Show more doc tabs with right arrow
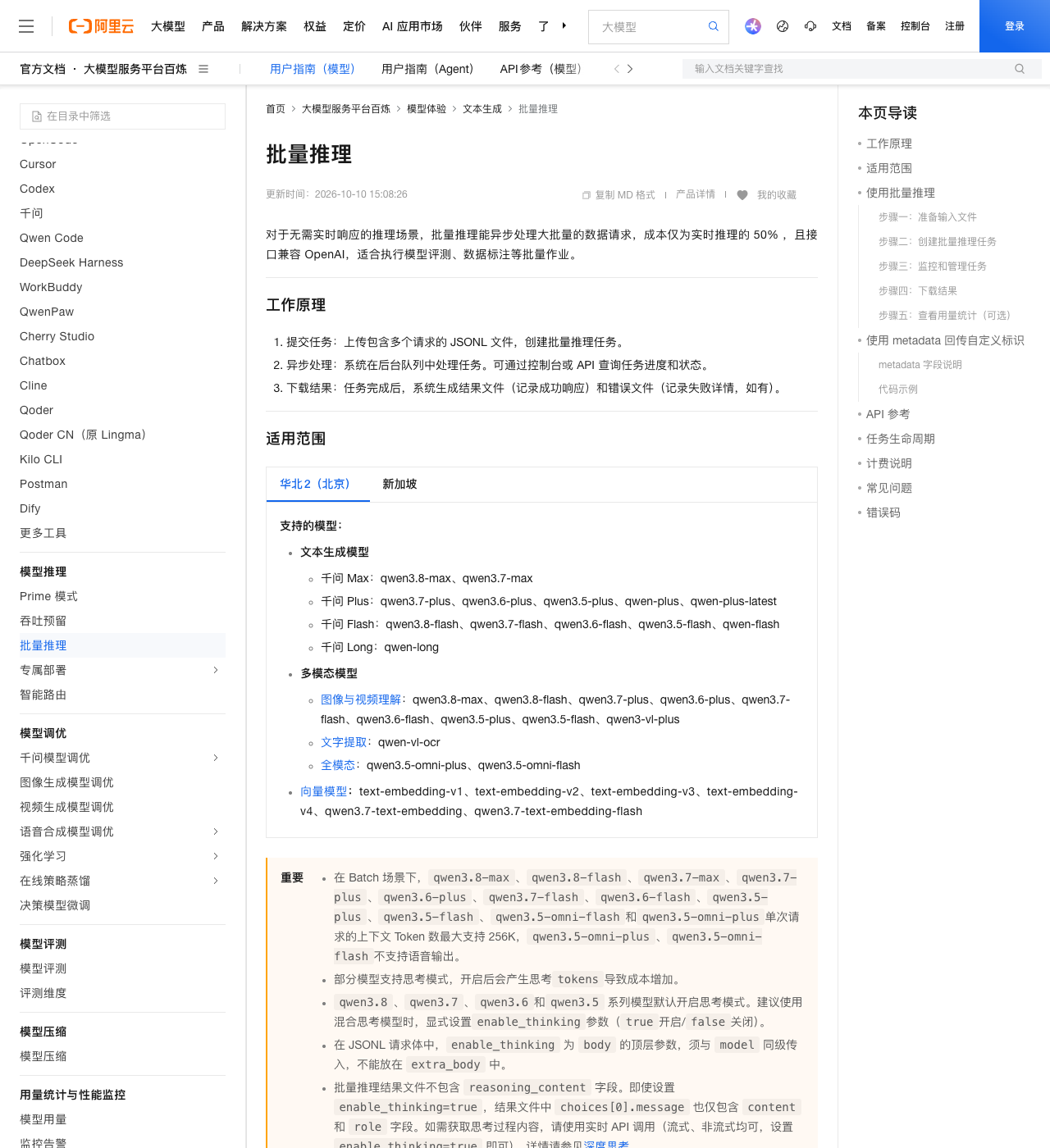1050x1148 pixels. (x=630, y=69)
